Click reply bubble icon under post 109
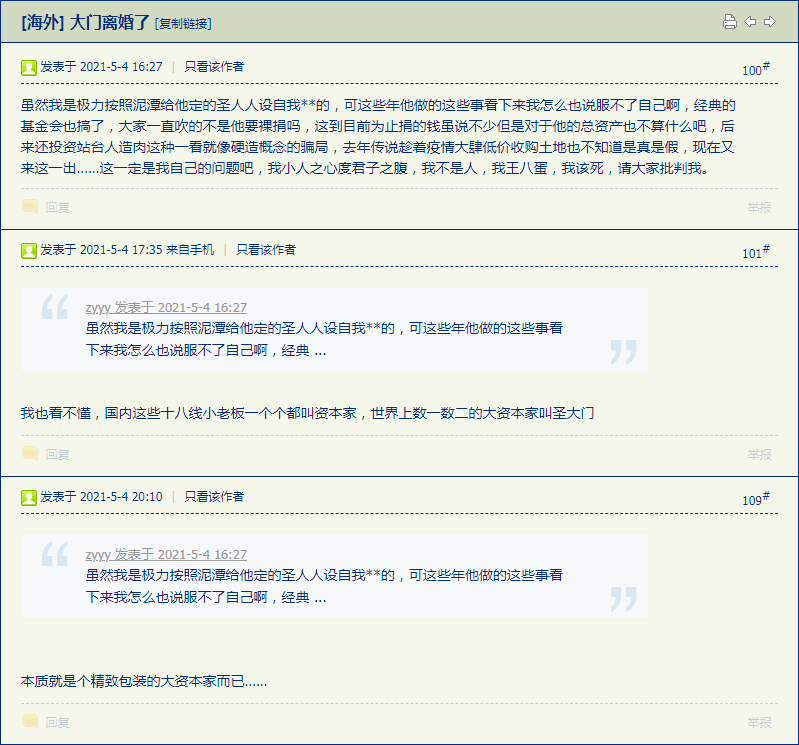The image size is (799, 745). click(30, 722)
